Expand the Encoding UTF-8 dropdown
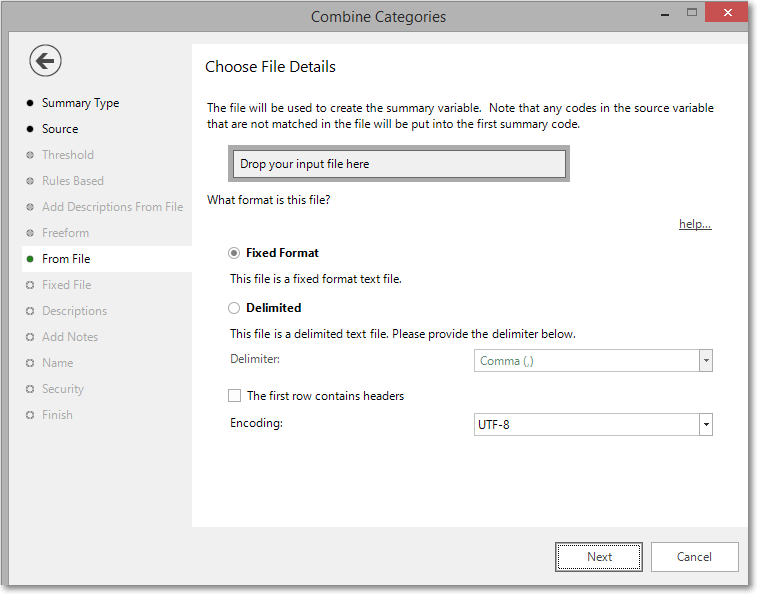The image size is (757, 594). (705, 424)
